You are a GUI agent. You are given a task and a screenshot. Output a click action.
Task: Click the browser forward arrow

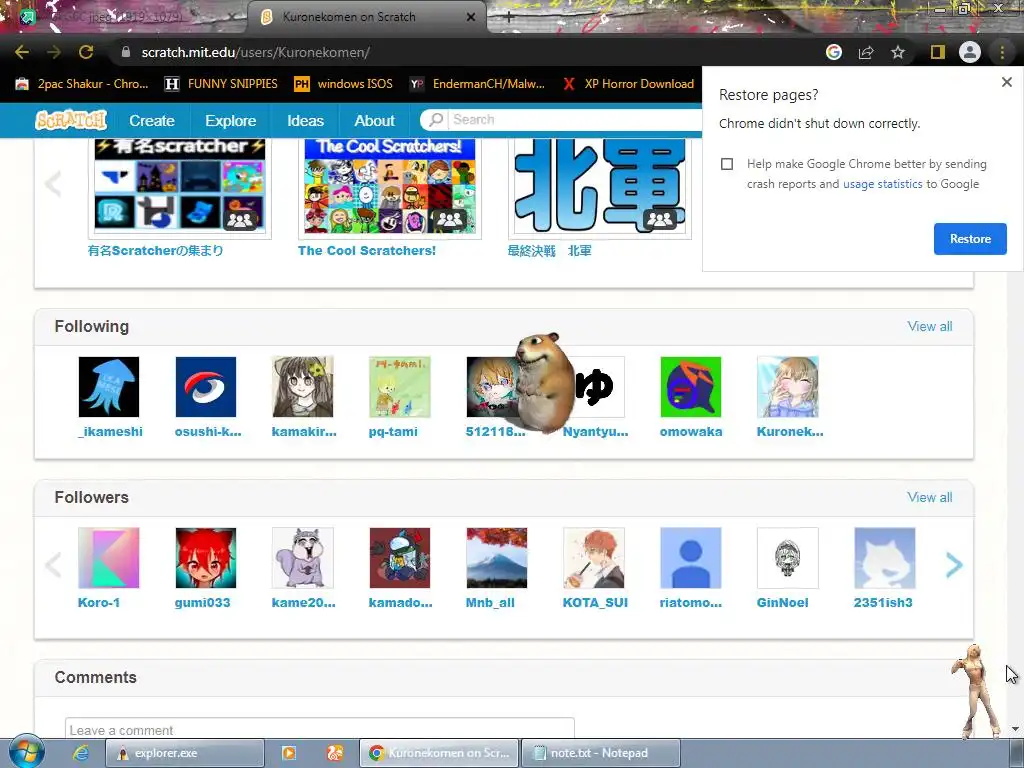[54, 52]
